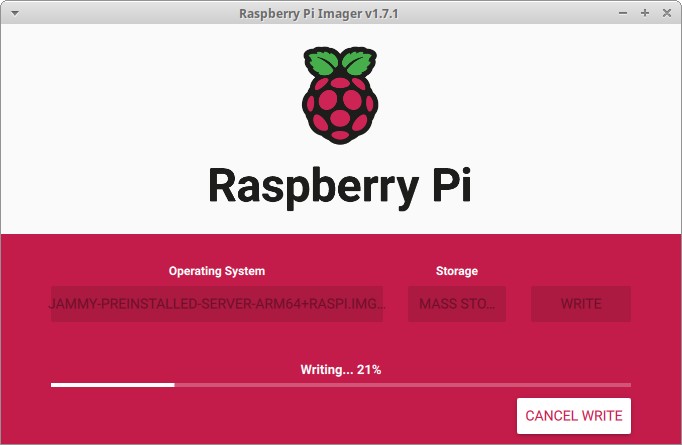Maximize the Imager window
682x445 pixels.
pyautogui.click(x=645, y=13)
